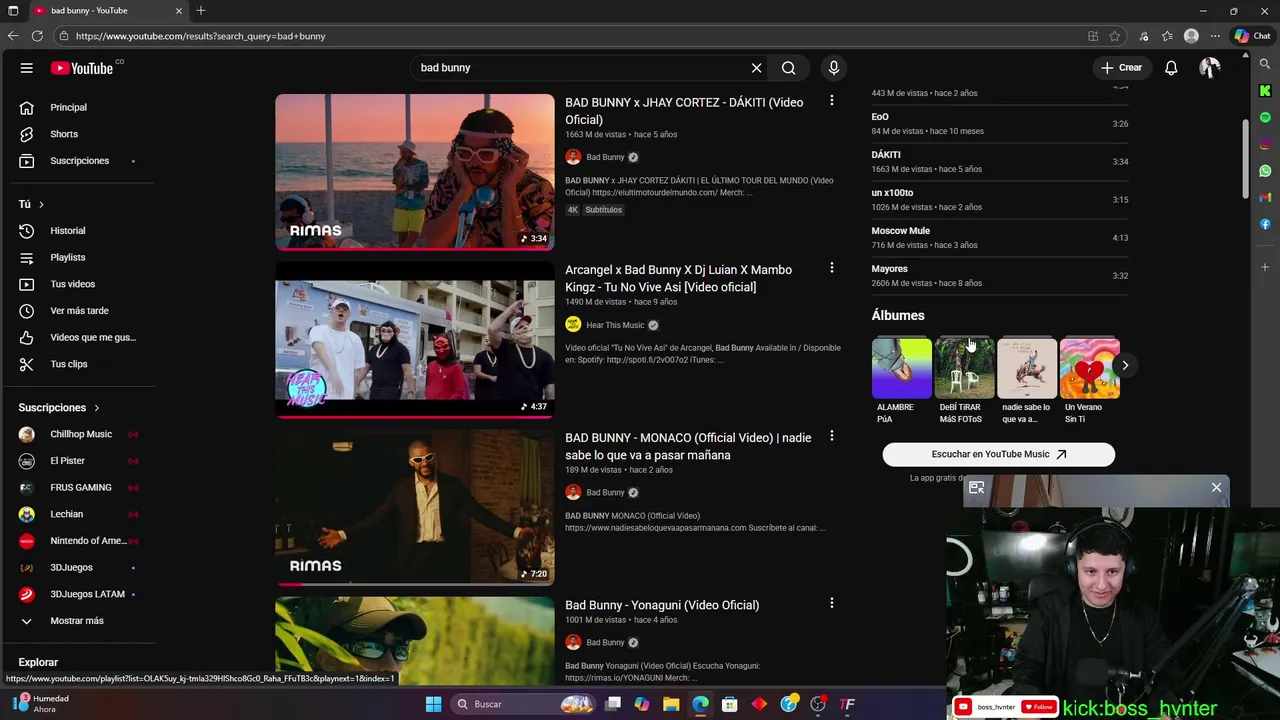The width and height of the screenshot is (1280, 720).
Task: Open WhatsApp in the browser sidebar
Action: [x=1265, y=171]
